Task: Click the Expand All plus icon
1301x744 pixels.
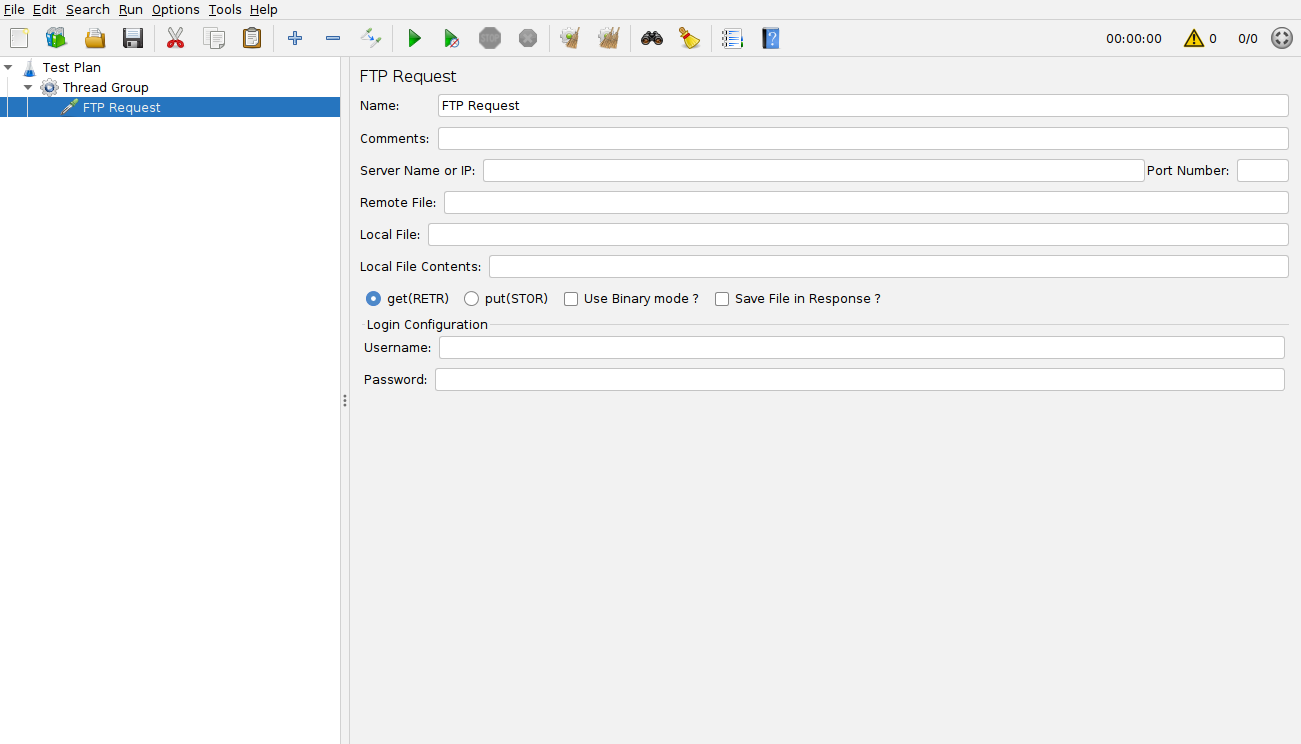Action: (x=294, y=38)
